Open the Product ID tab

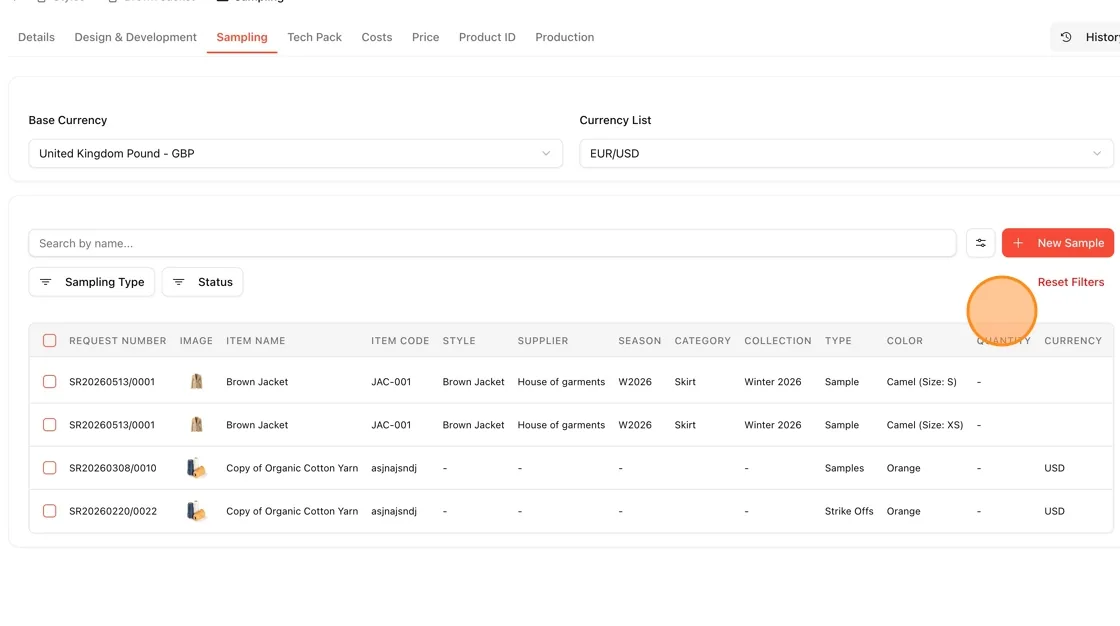click(487, 37)
